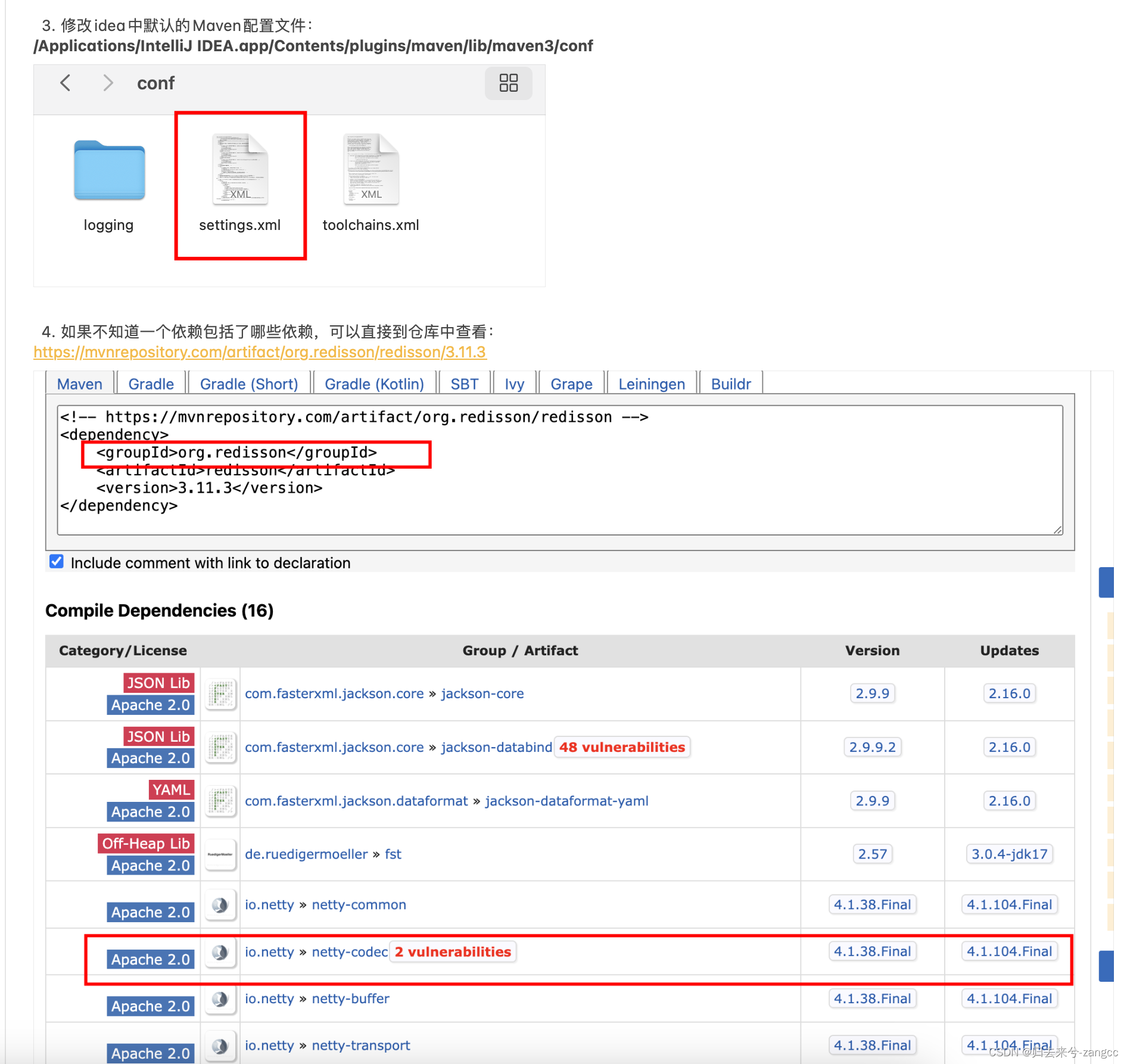The width and height of the screenshot is (1127, 1064).
Task: Click version 2.9.9 of jackson-core
Action: coord(872,693)
